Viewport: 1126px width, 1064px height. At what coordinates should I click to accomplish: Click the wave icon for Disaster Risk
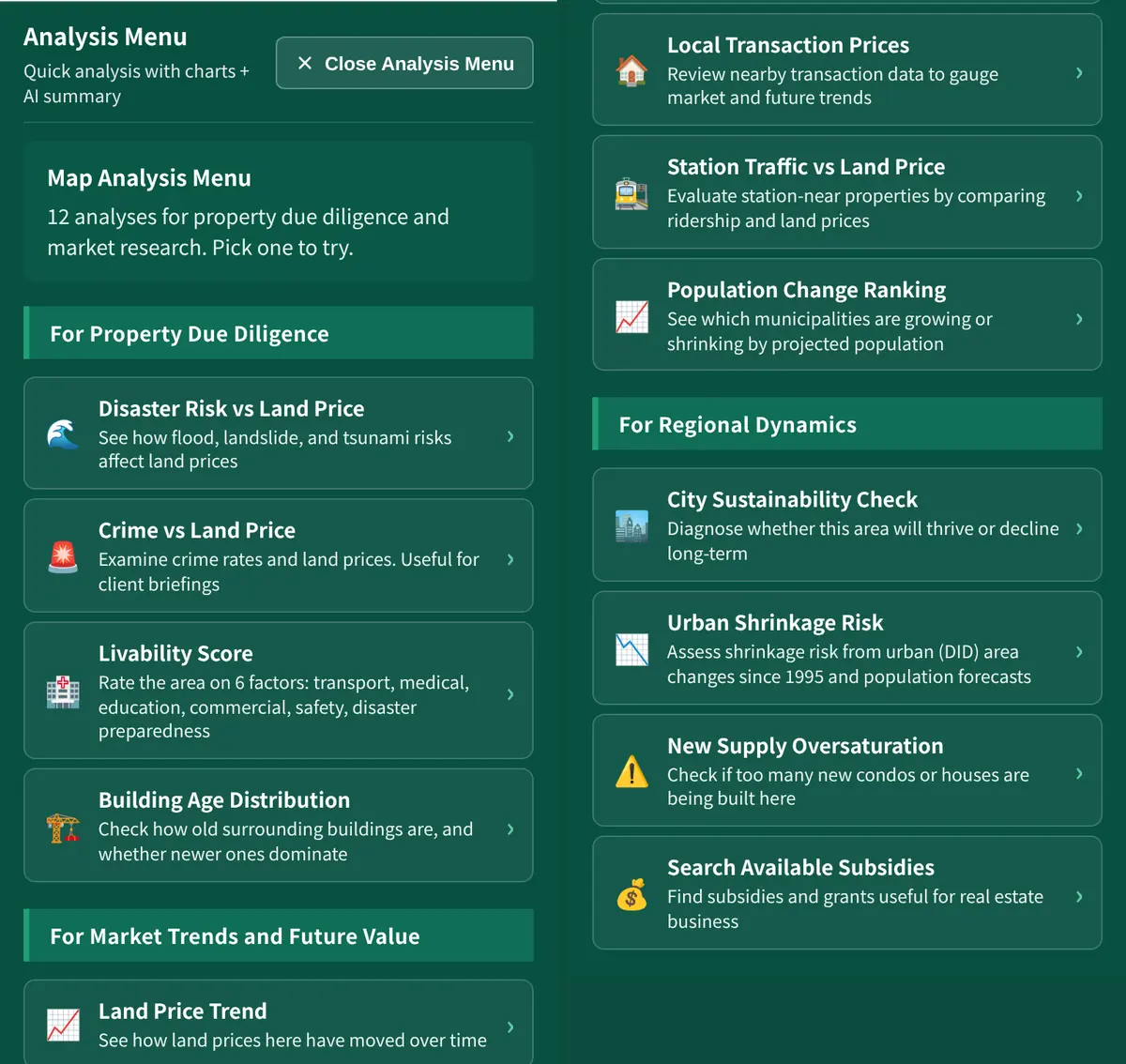click(x=63, y=434)
